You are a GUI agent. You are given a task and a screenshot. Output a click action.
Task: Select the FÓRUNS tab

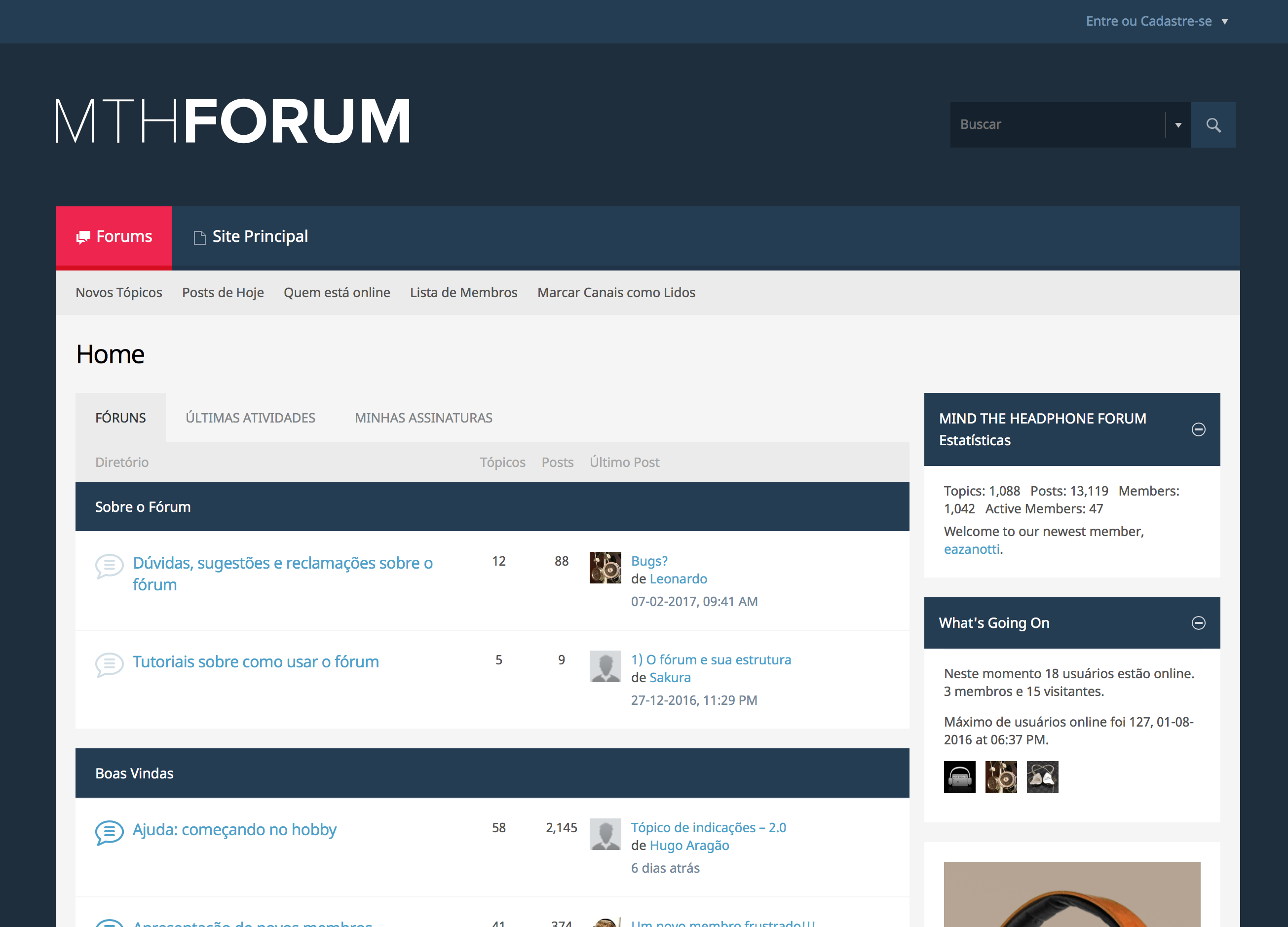[120, 418]
